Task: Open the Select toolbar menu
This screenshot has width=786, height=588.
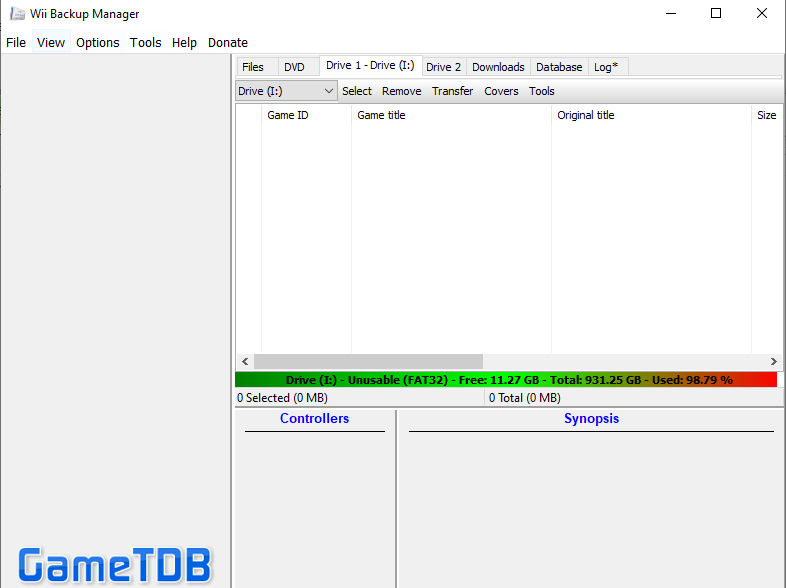Action: tap(357, 91)
